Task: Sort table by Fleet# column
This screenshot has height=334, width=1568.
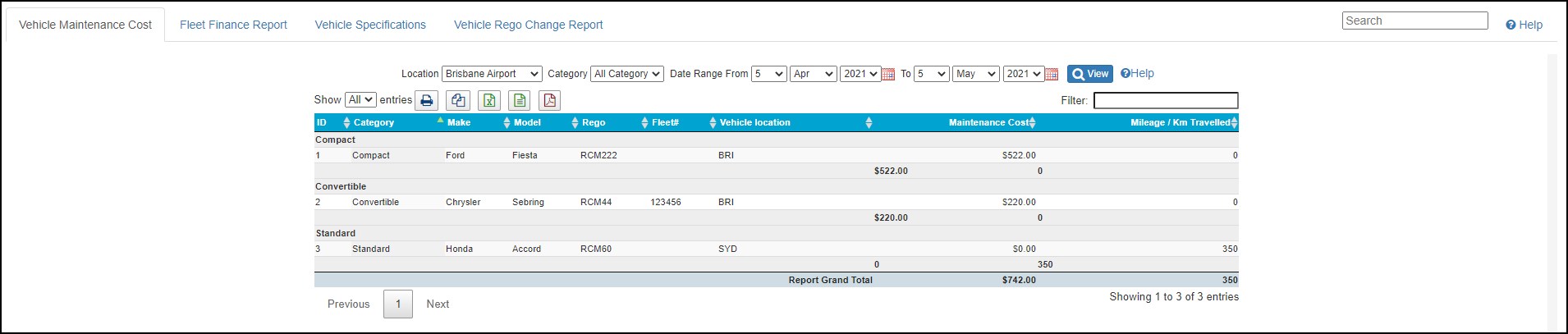Action: 683,122
